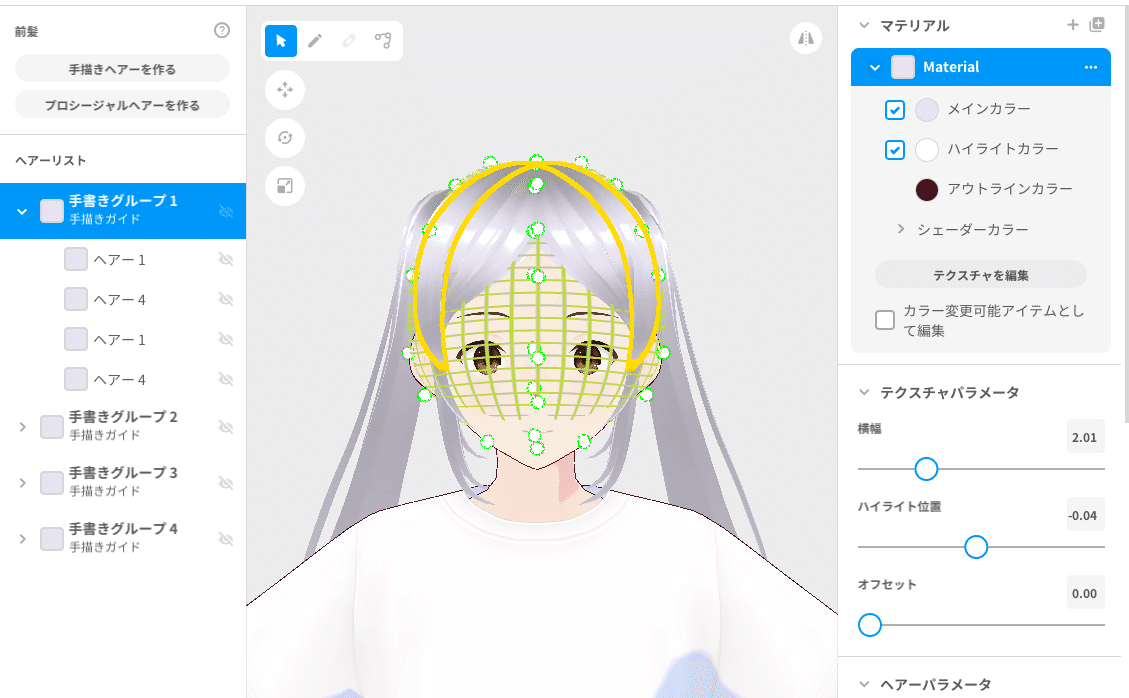This screenshot has height=698, width=1129.
Task: Expand the 手書きグループ4 tree
Action: pos(22,540)
